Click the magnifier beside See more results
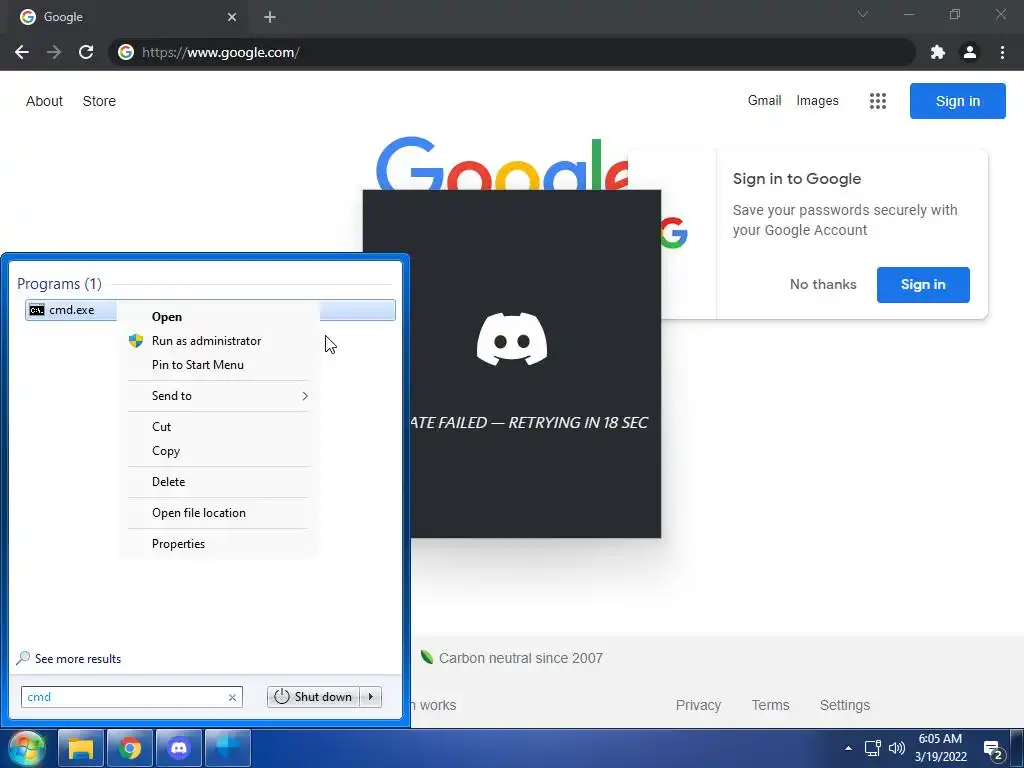 [23, 658]
